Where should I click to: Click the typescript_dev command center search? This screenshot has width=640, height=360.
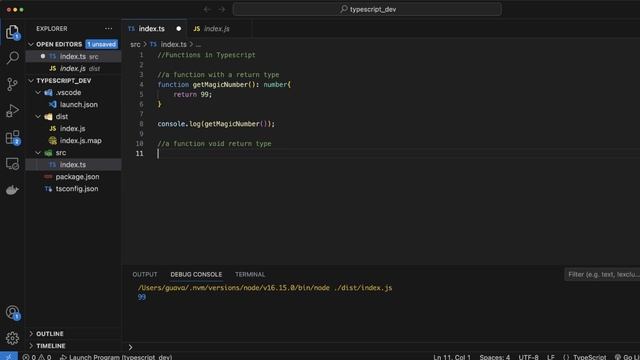[367, 9]
